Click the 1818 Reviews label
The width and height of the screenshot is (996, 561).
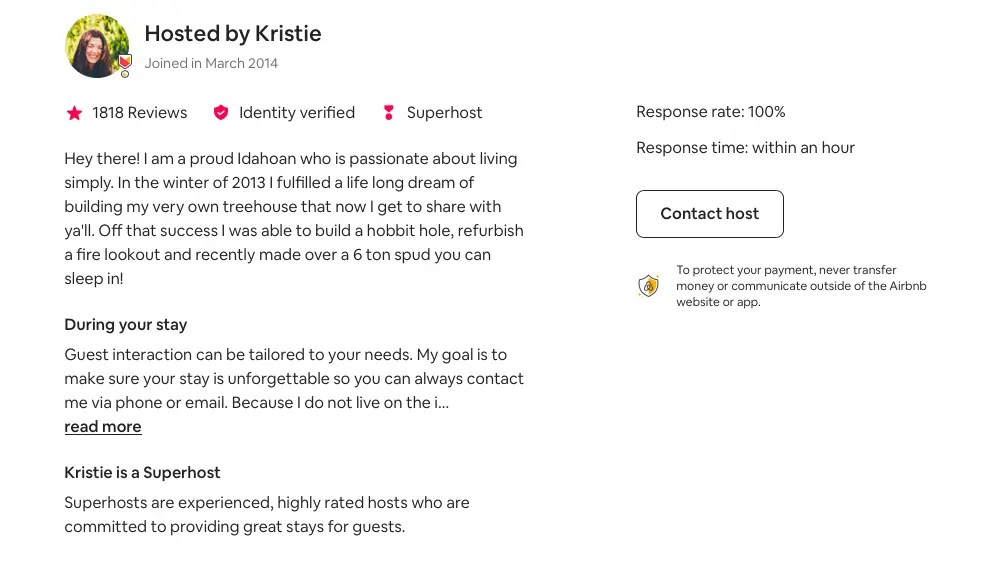(140, 113)
